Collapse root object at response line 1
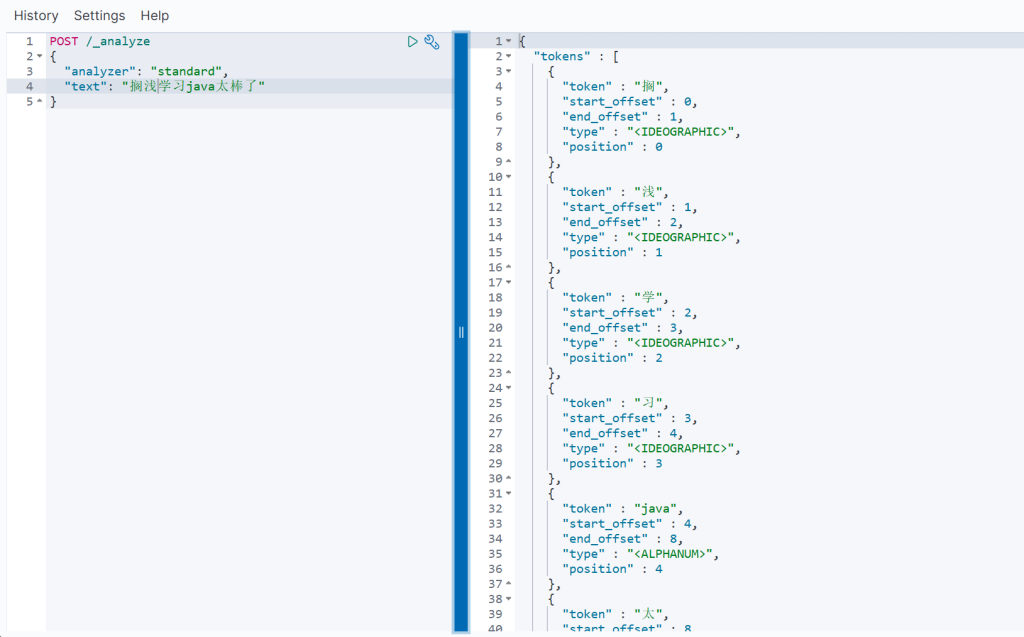1024x637 pixels. tap(508, 42)
